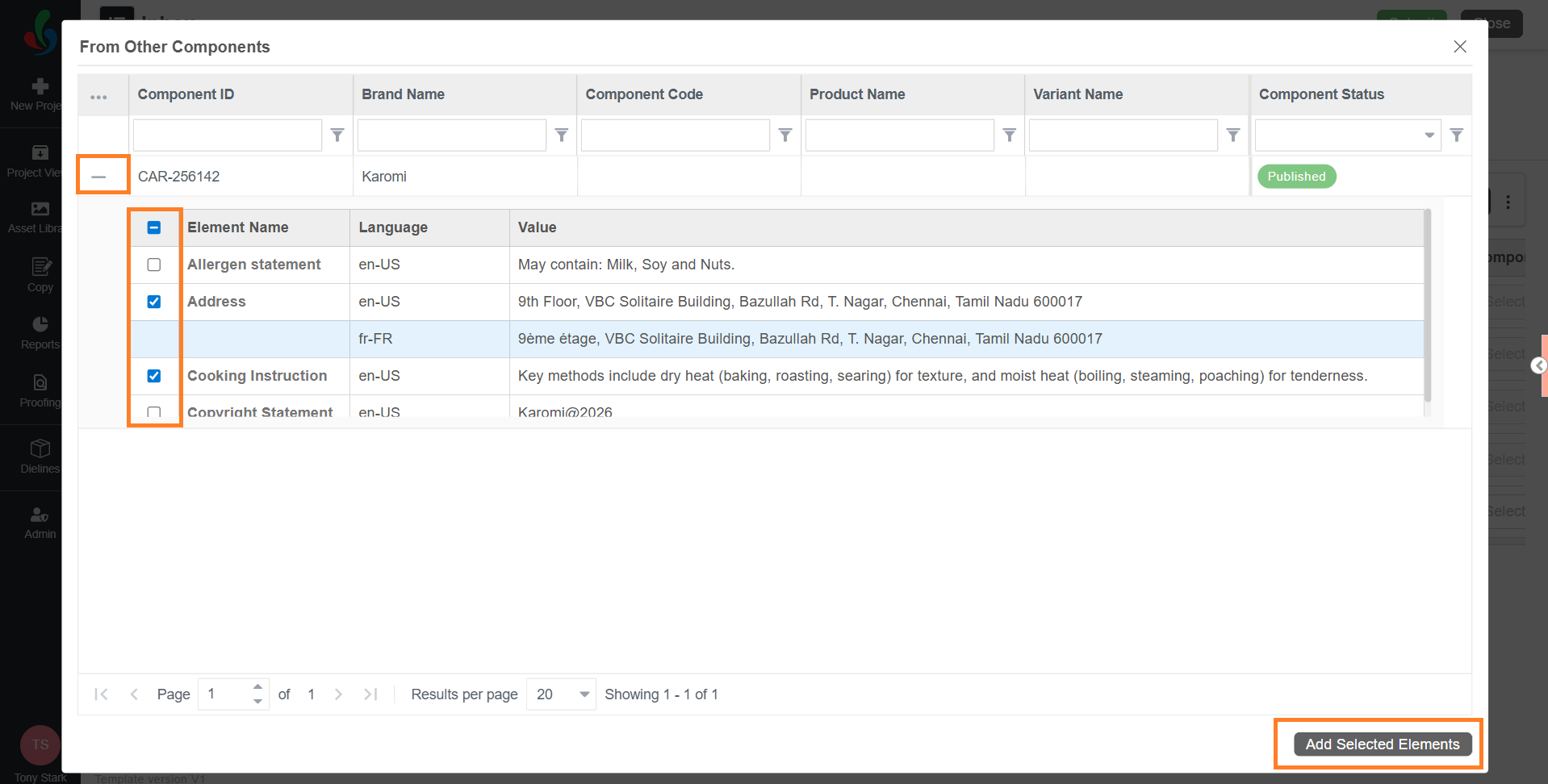This screenshot has height=784, width=1548.
Task: Uncheck the Address element checkbox
Action: pos(154,302)
